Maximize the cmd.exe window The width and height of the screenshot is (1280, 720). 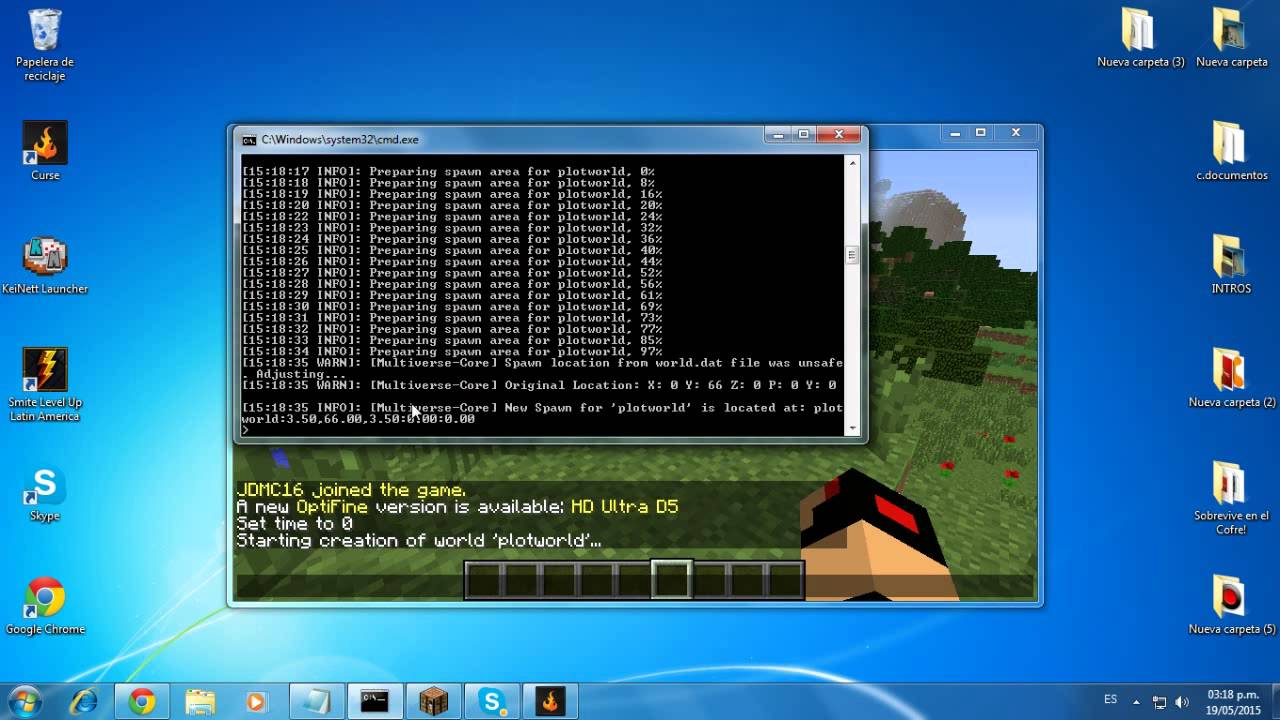pos(803,134)
